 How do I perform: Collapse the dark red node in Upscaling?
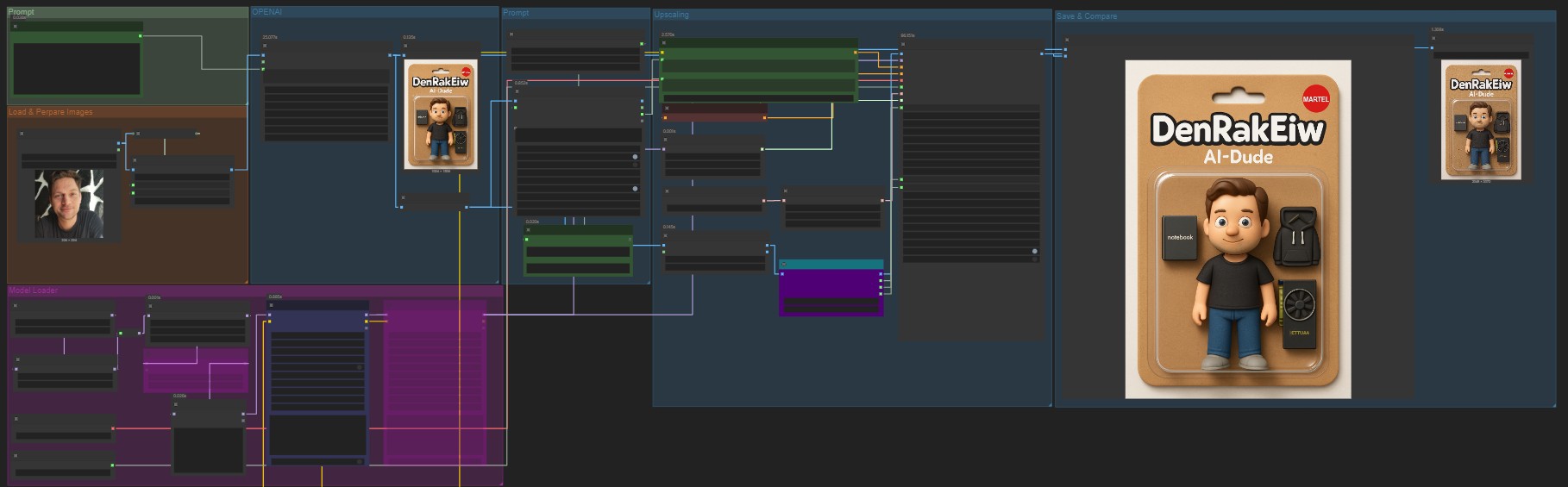(x=666, y=109)
